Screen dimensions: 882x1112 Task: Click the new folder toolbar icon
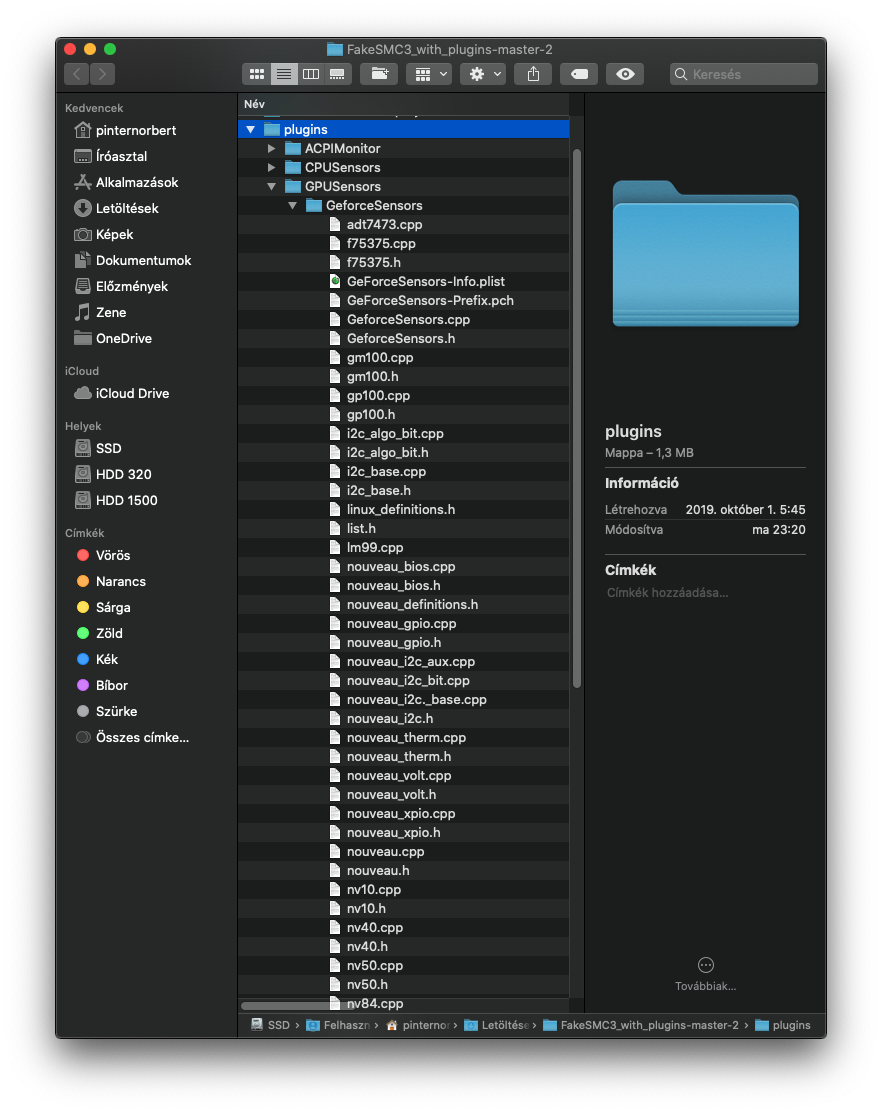tap(379, 74)
